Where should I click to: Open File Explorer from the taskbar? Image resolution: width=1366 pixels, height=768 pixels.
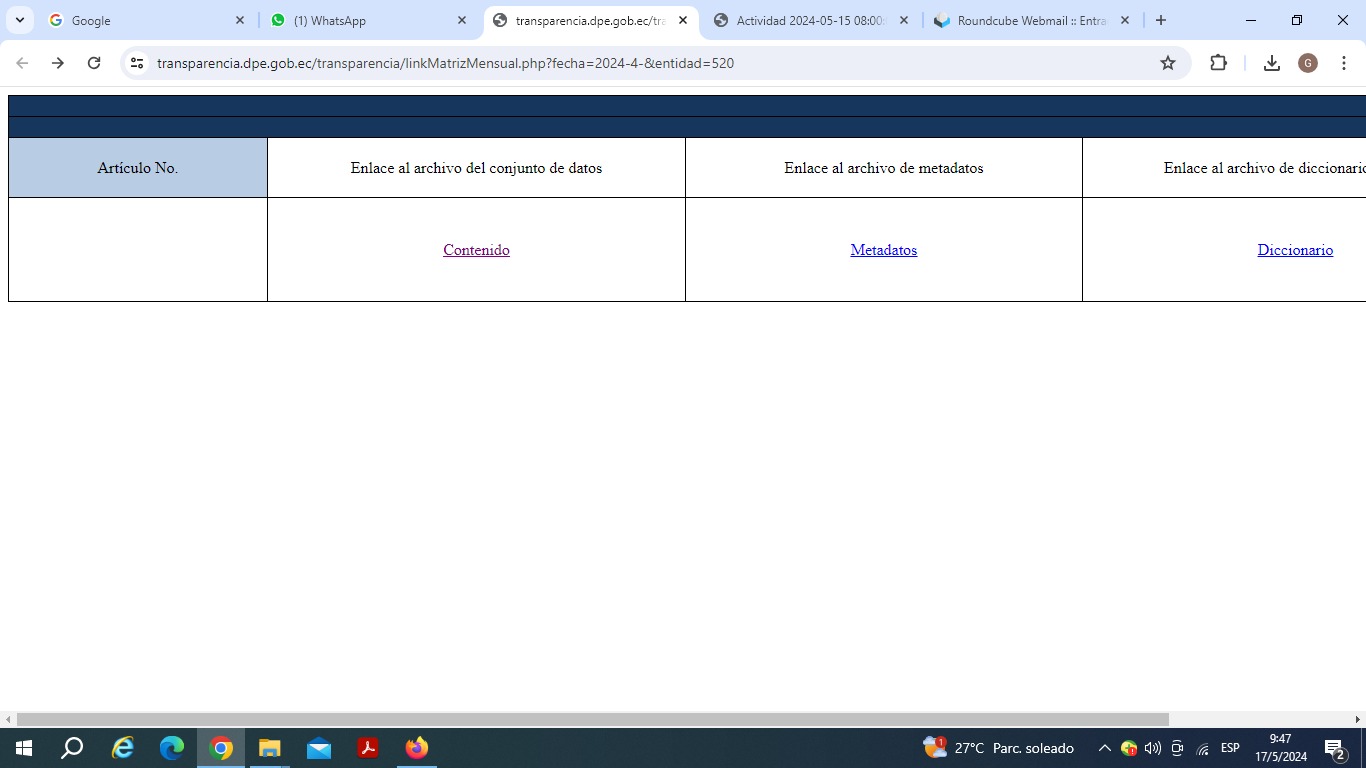pyautogui.click(x=270, y=748)
